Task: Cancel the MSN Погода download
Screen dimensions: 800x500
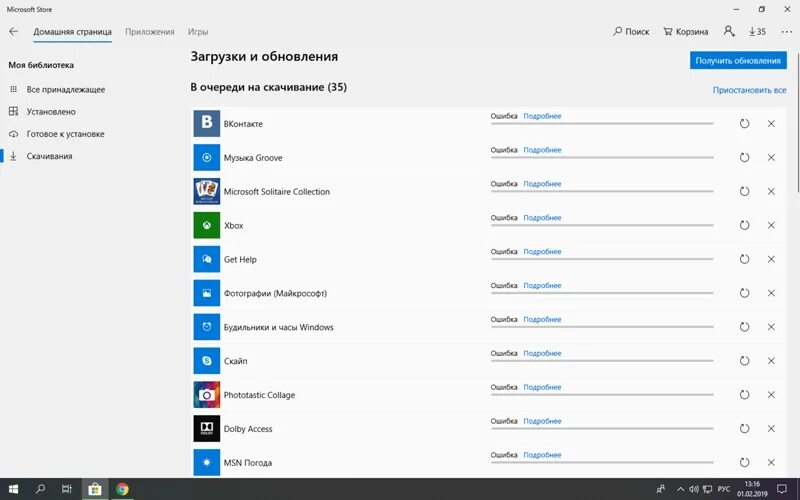Action: coord(771,462)
